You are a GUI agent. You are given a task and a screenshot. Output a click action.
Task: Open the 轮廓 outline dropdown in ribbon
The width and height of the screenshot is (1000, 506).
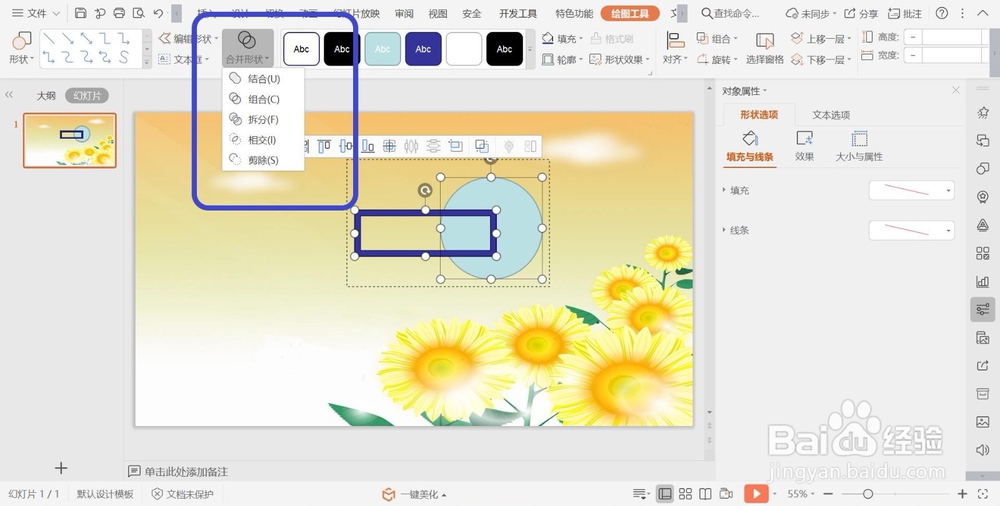click(x=562, y=59)
